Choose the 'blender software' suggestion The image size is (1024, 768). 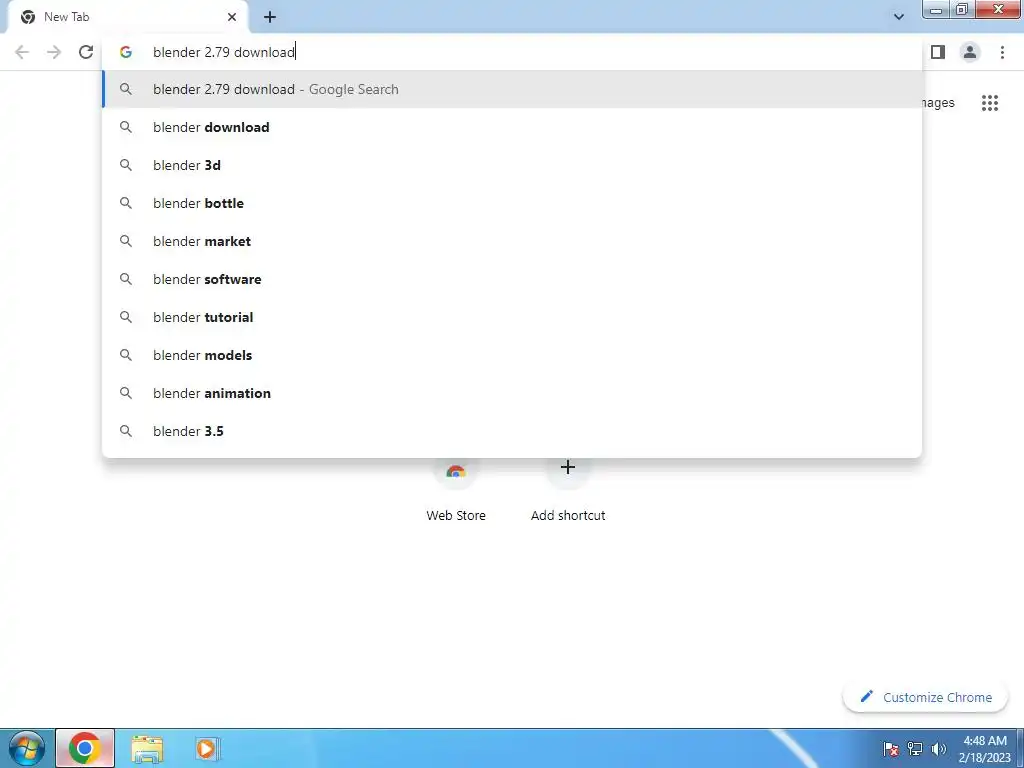tap(512, 279)
